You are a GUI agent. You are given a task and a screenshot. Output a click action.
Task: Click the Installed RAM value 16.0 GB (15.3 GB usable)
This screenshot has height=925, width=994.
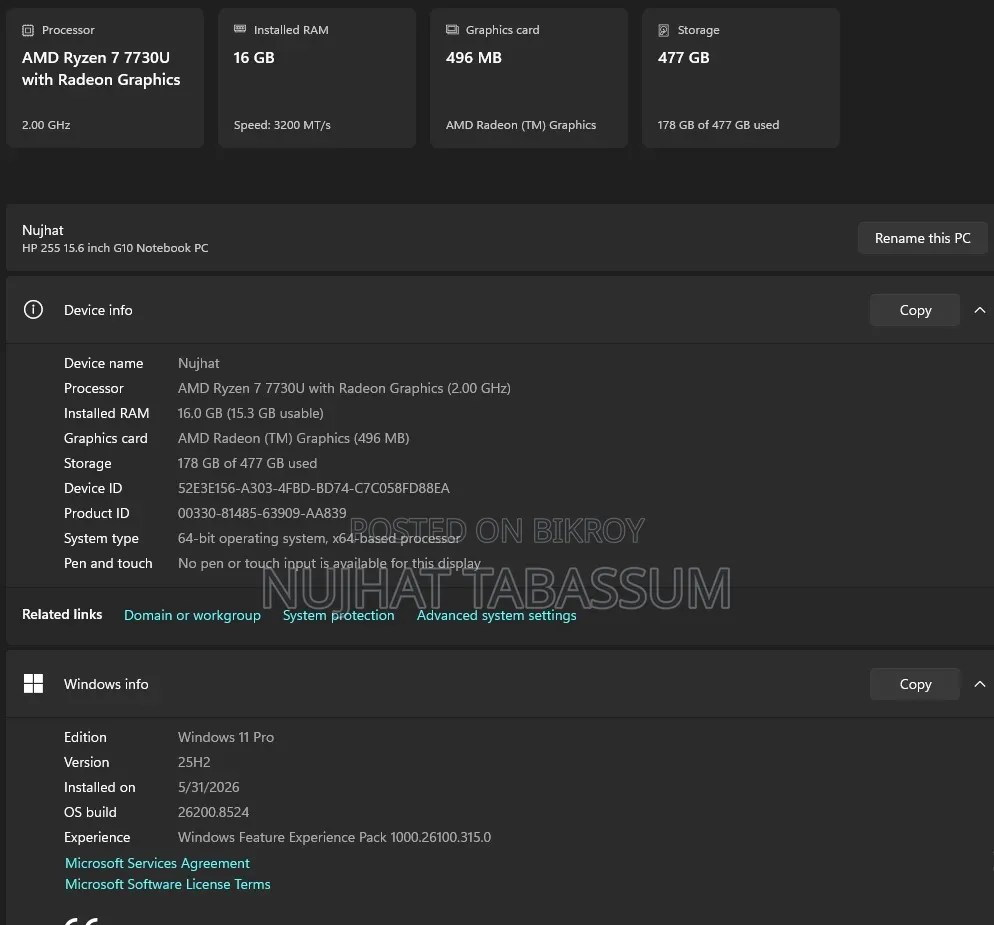[250, 413]
